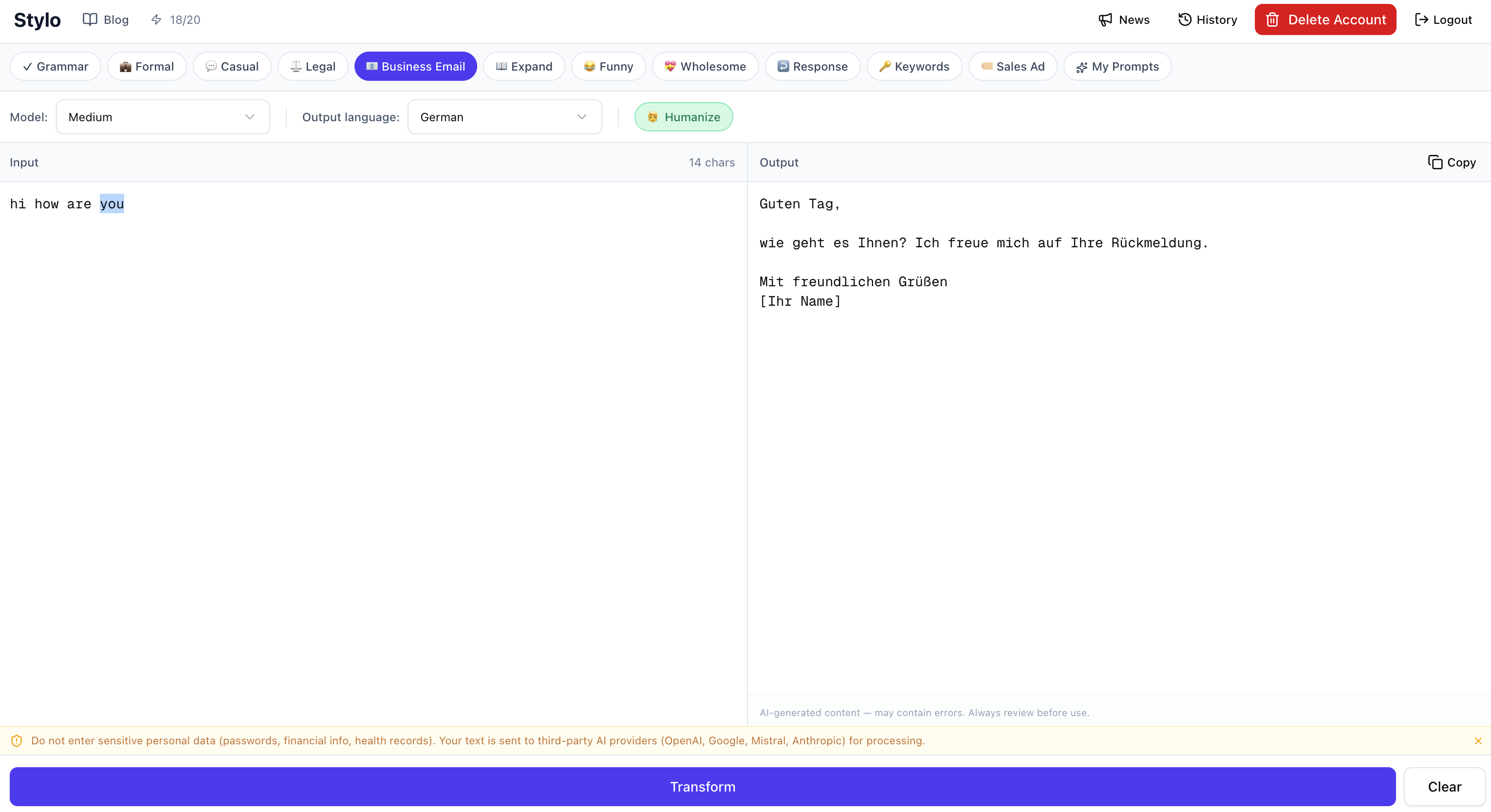The image size is (1491, 812).
Task: Switch to the Casual speech-bubble mode
Action: [x=231, y=66]
